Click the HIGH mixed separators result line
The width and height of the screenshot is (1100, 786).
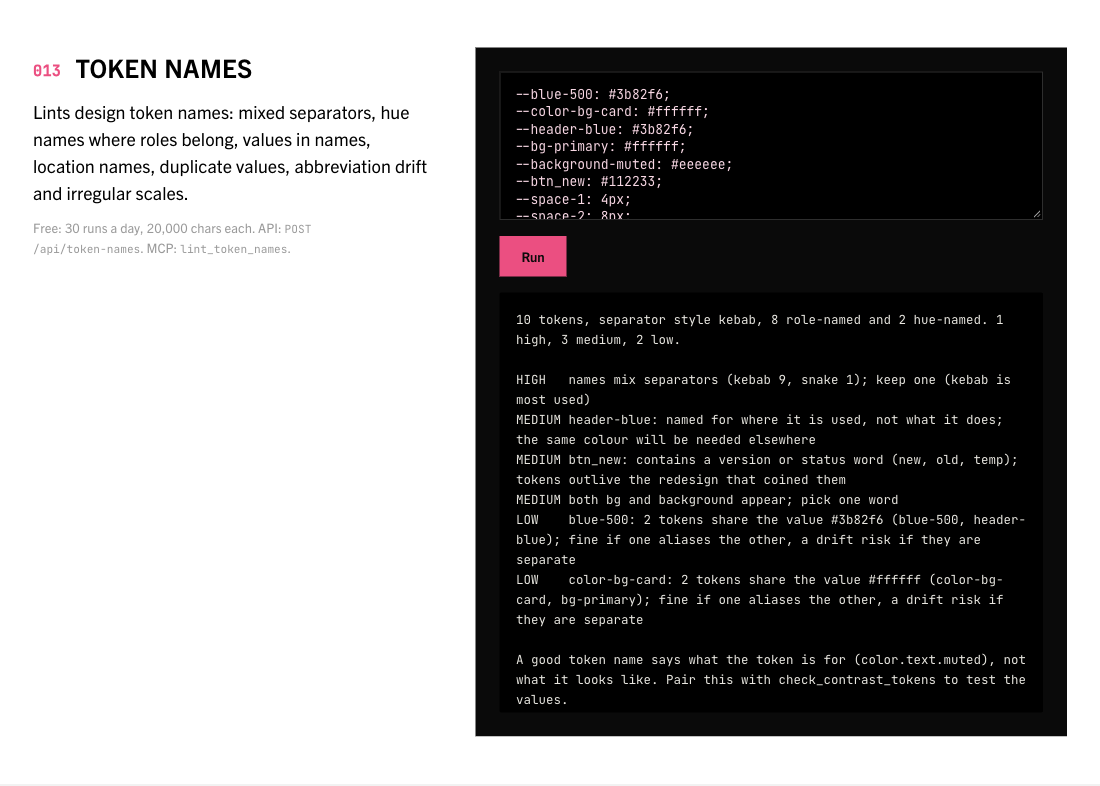pyautogui.click(x=763, y=389)
